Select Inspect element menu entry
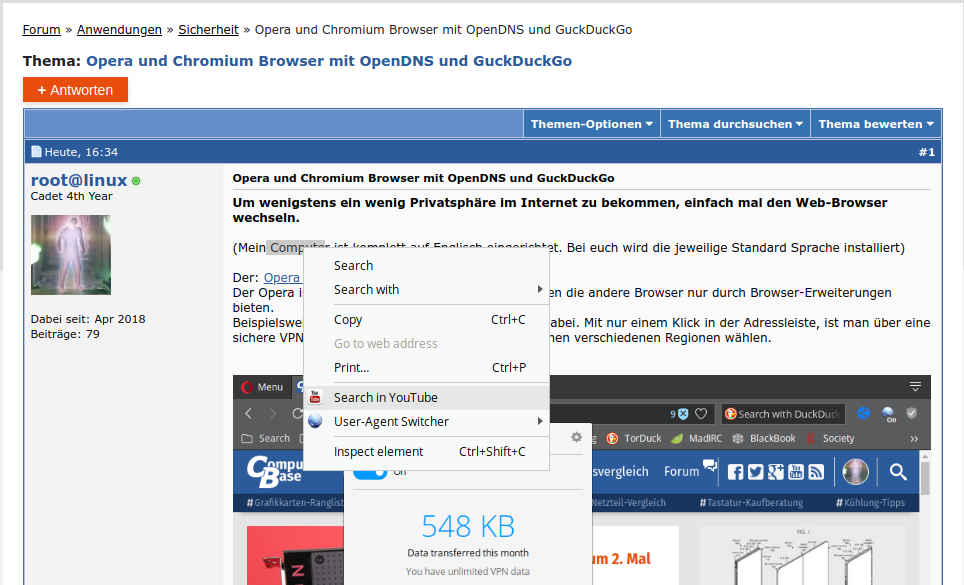 pos(427,452)
